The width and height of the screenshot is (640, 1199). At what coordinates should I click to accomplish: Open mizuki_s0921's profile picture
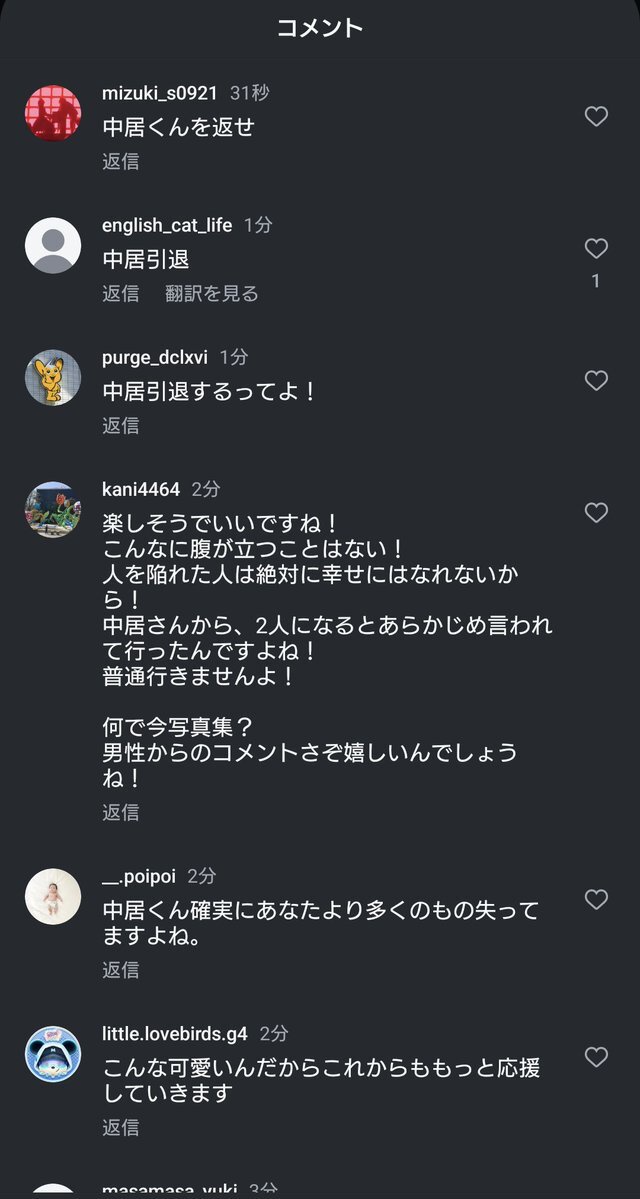pyautogui.click(x=52, y=113)
